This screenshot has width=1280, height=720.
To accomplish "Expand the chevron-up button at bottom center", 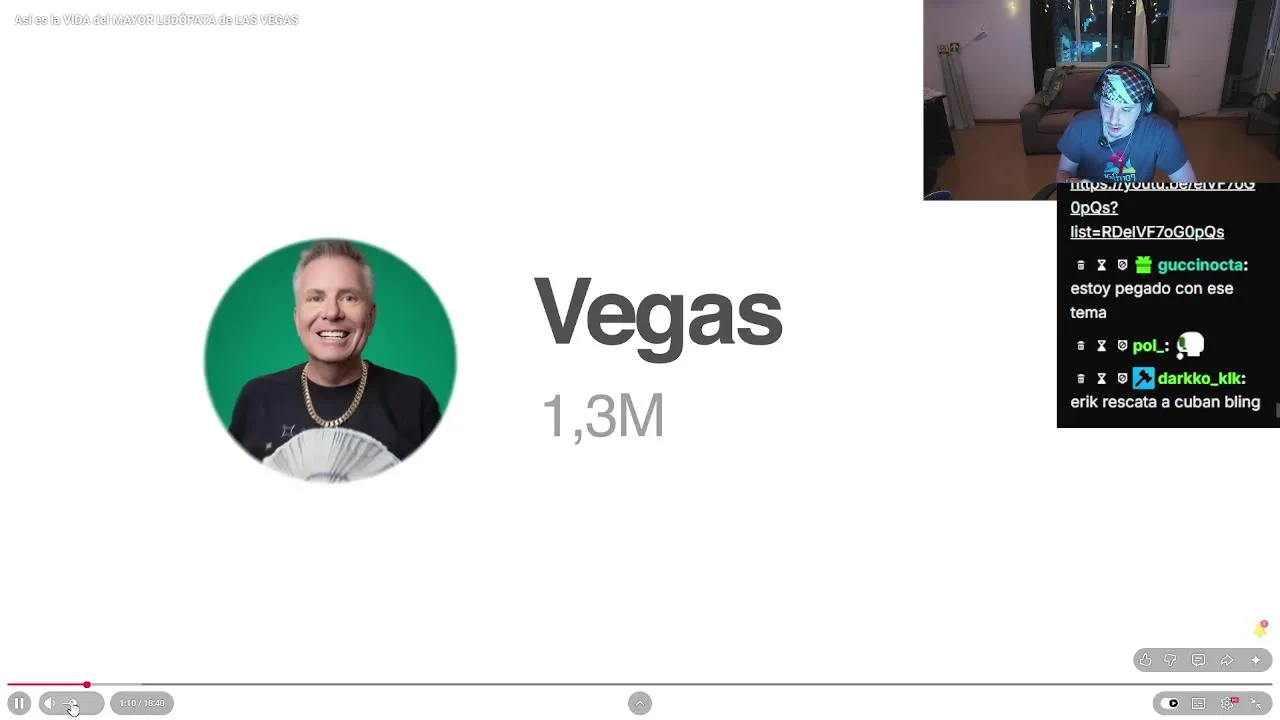I will tap(640, 703).
